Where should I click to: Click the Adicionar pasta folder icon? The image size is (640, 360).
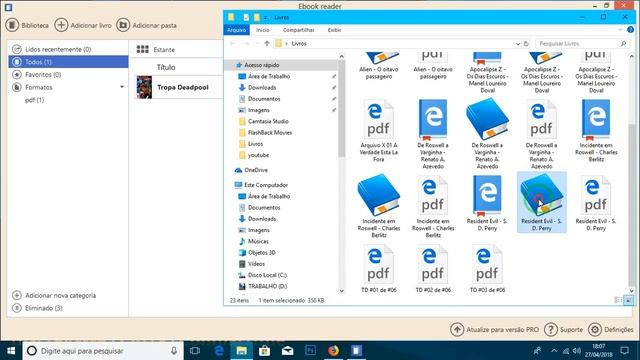[123, 25]
